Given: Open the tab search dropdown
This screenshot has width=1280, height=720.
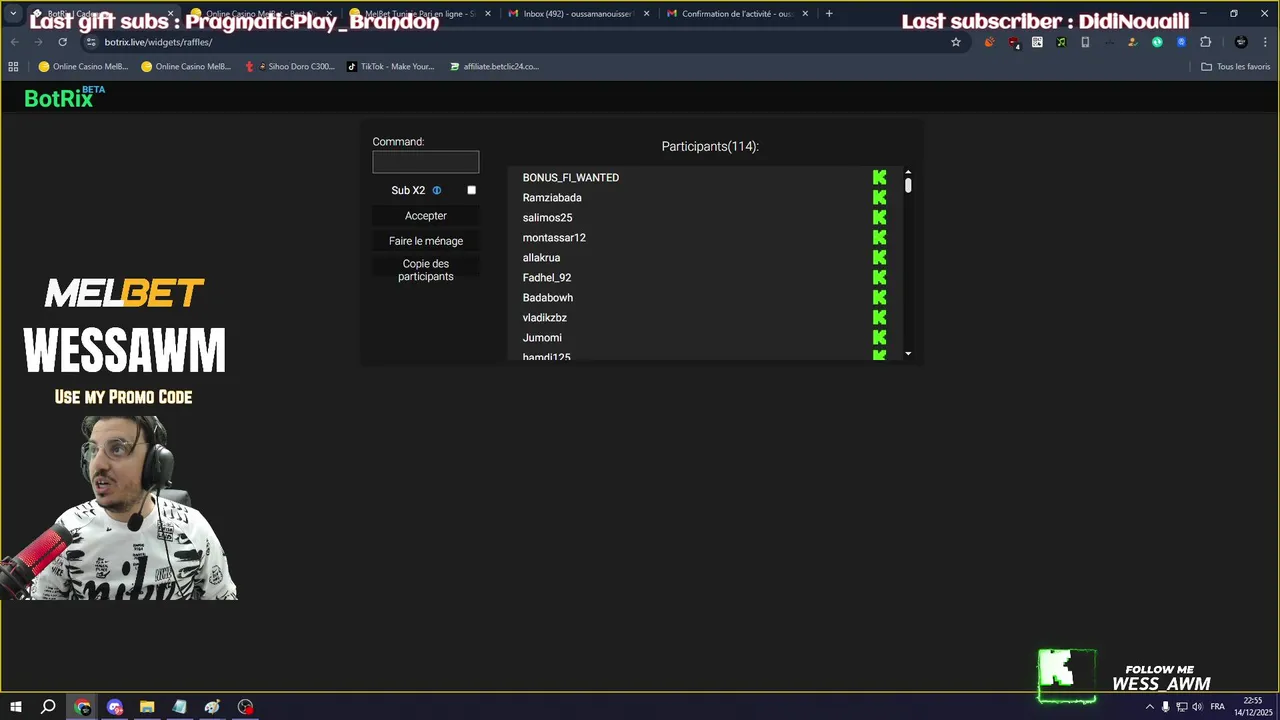Looking at the screenshot, I should click(x=13, y=14).
